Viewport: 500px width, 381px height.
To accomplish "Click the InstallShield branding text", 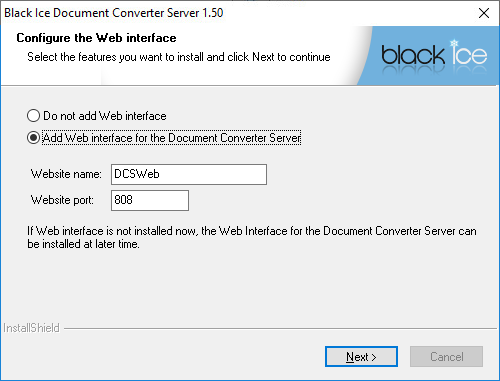I will coord(31,328).
